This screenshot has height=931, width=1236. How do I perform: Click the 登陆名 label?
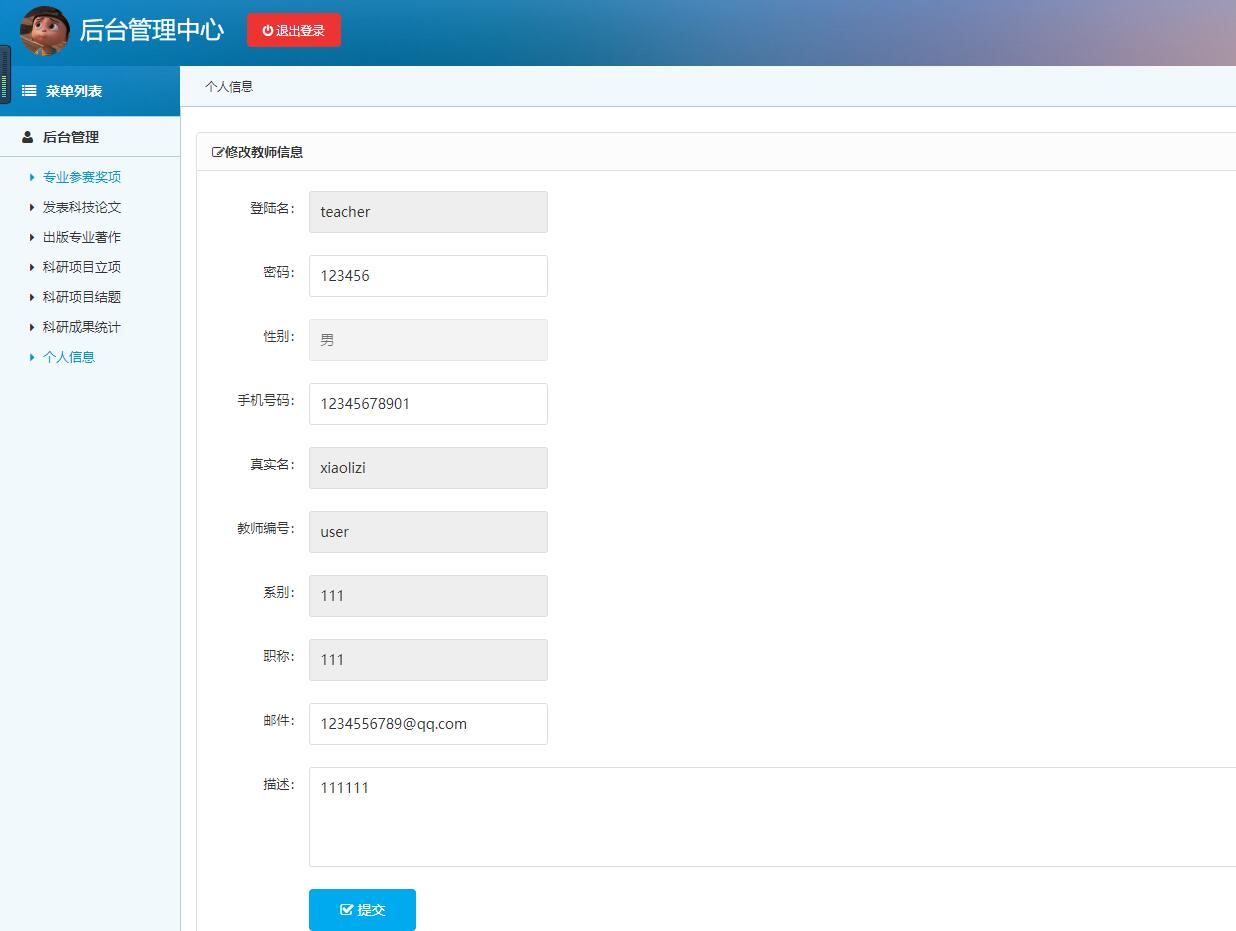click(272, 208)
